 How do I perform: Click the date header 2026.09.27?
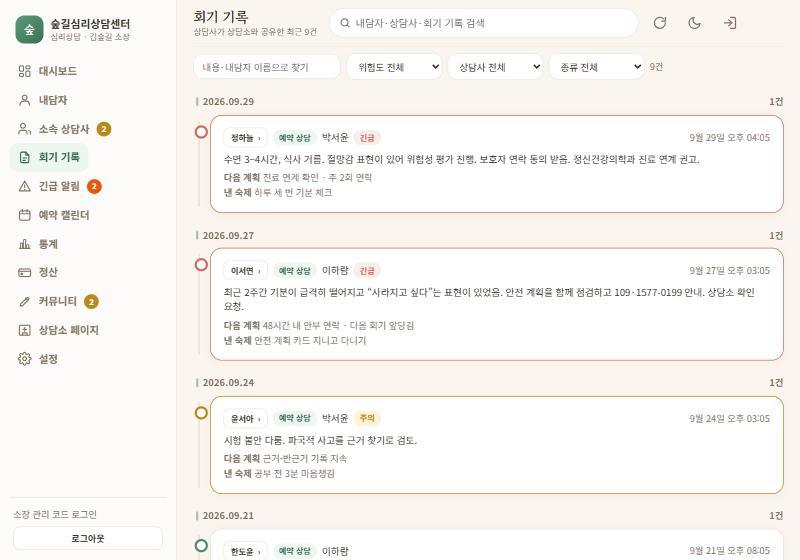point(228,236)
